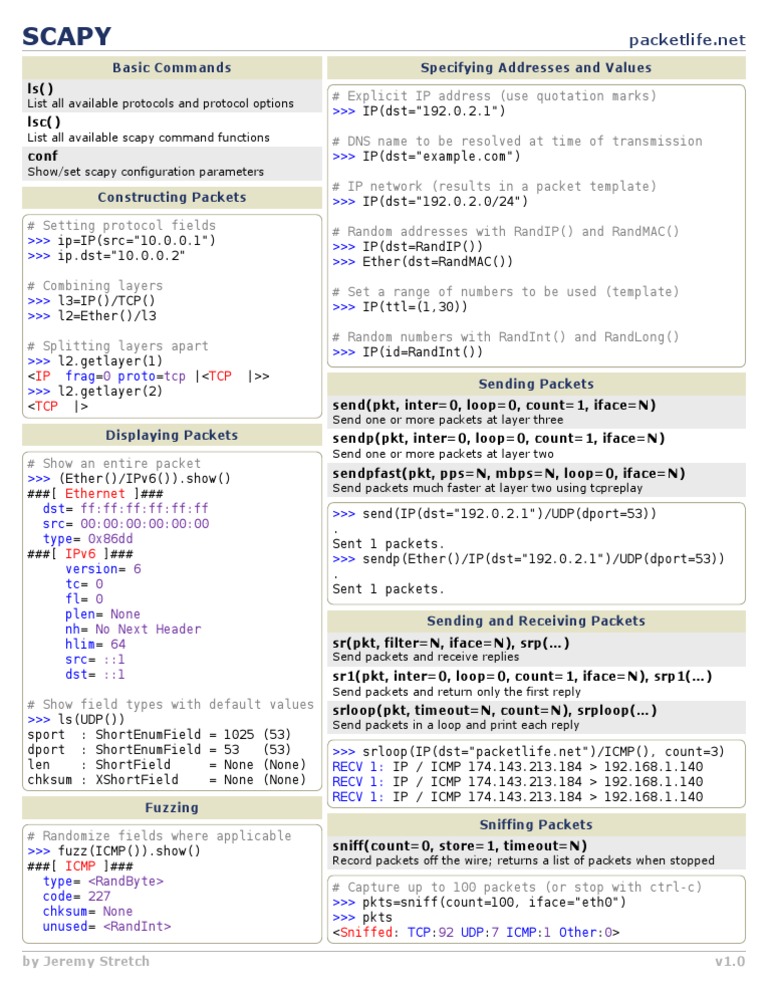Click the dst= ff:ff:ff:ff:ff:ff field

126,508
